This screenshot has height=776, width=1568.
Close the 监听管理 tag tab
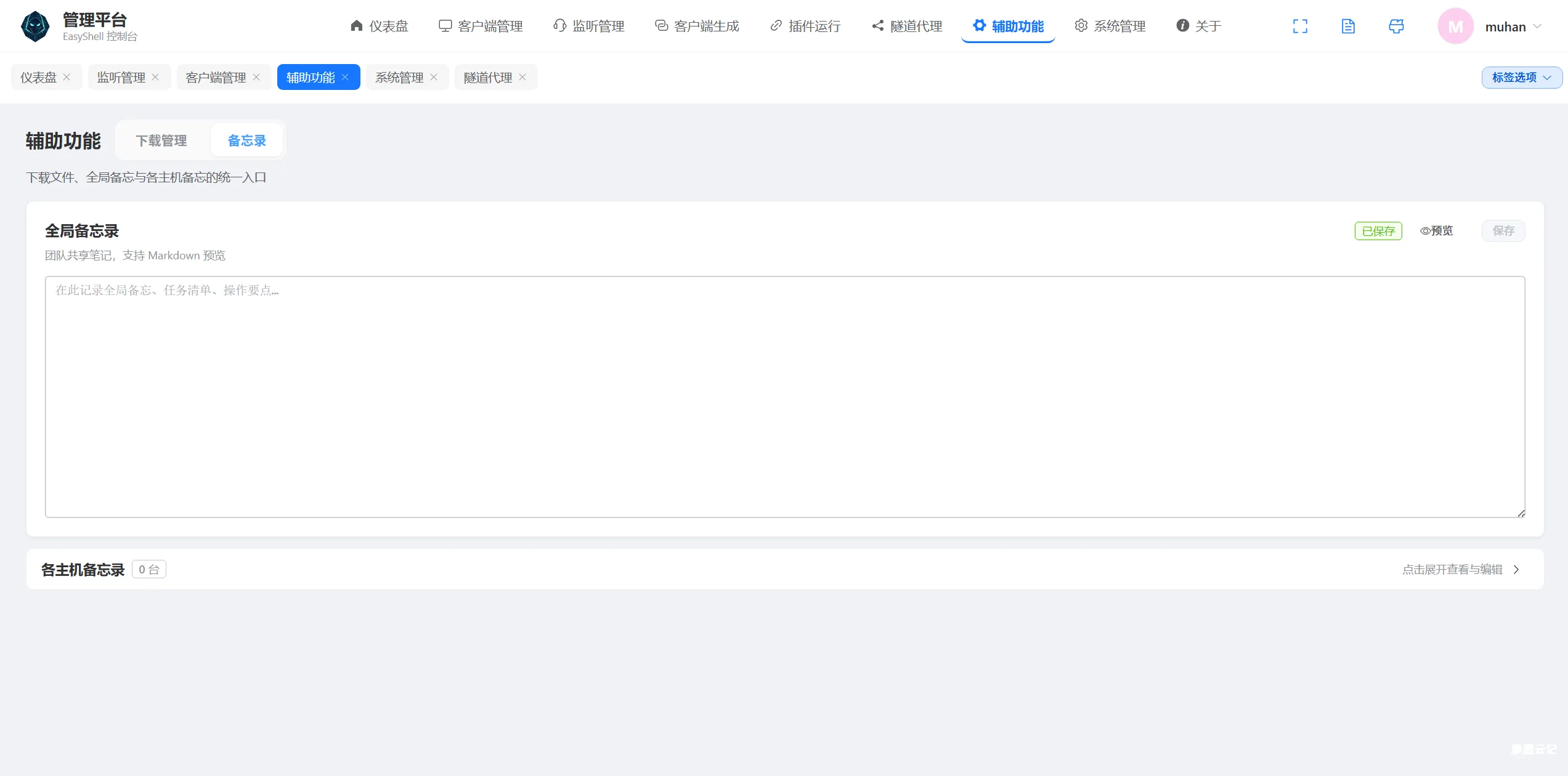click(x=155, y=78)
